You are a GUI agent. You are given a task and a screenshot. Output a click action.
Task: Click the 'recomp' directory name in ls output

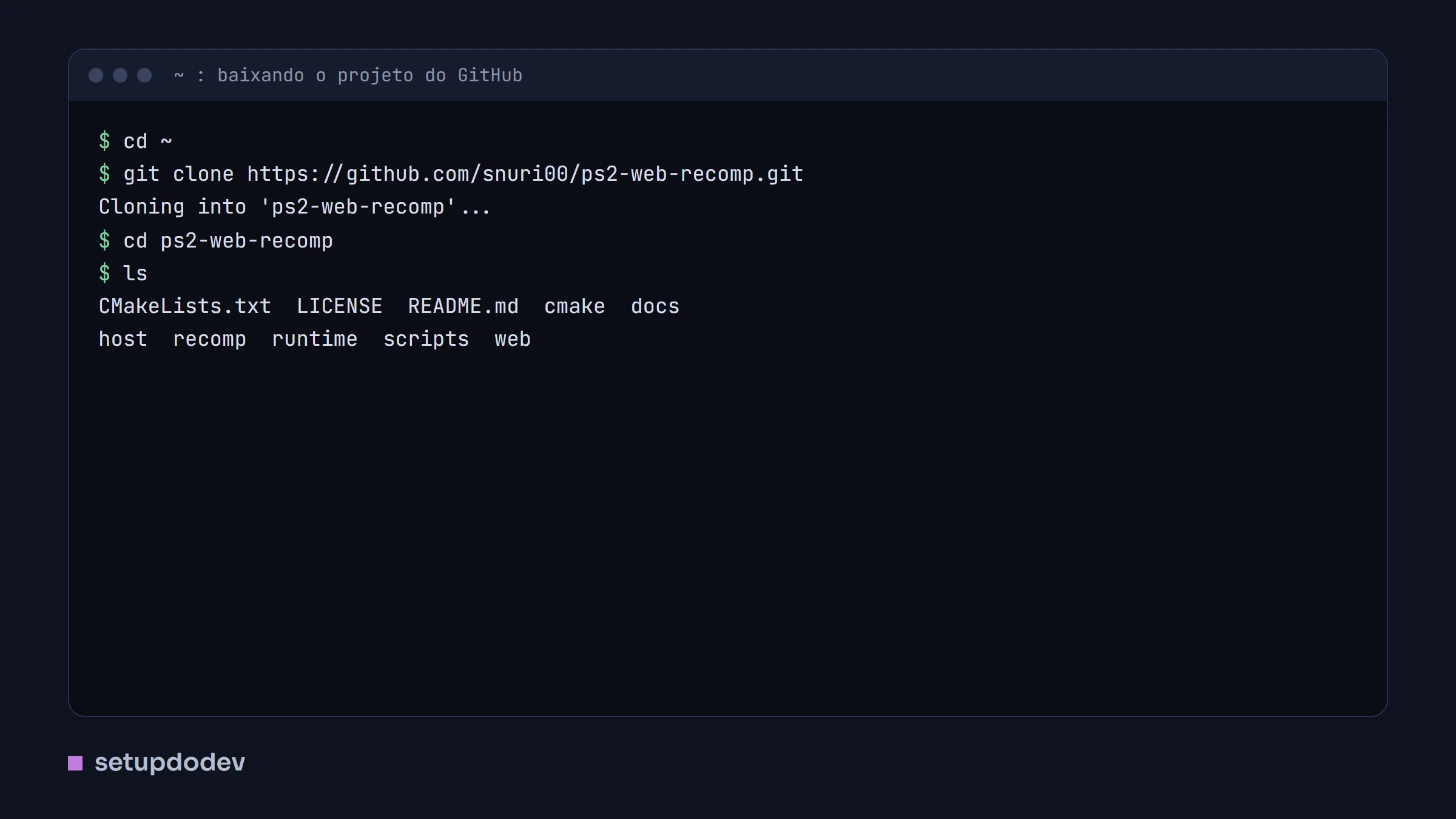coord(209,340)
